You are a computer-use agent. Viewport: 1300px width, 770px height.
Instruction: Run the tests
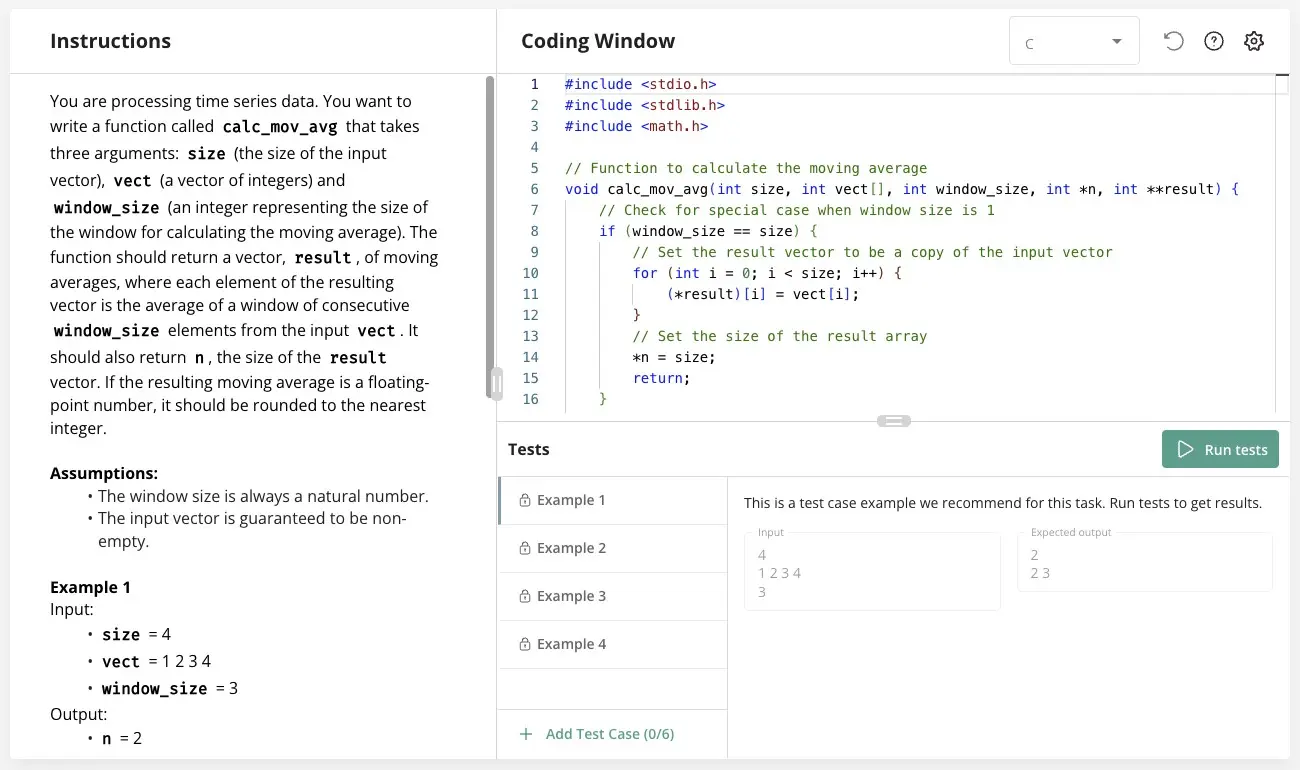coord(1220,449)
